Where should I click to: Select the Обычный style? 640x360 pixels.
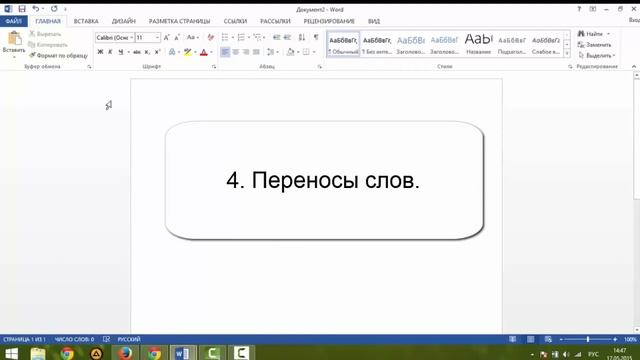(x=343, y=45)
